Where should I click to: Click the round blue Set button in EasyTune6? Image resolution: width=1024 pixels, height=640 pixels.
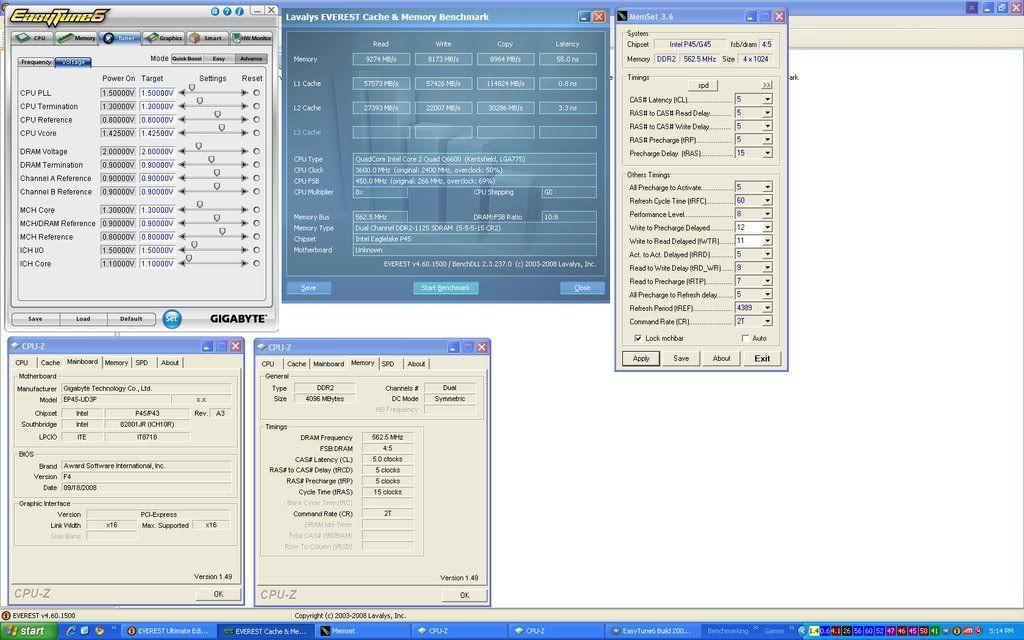pos(172,319)
